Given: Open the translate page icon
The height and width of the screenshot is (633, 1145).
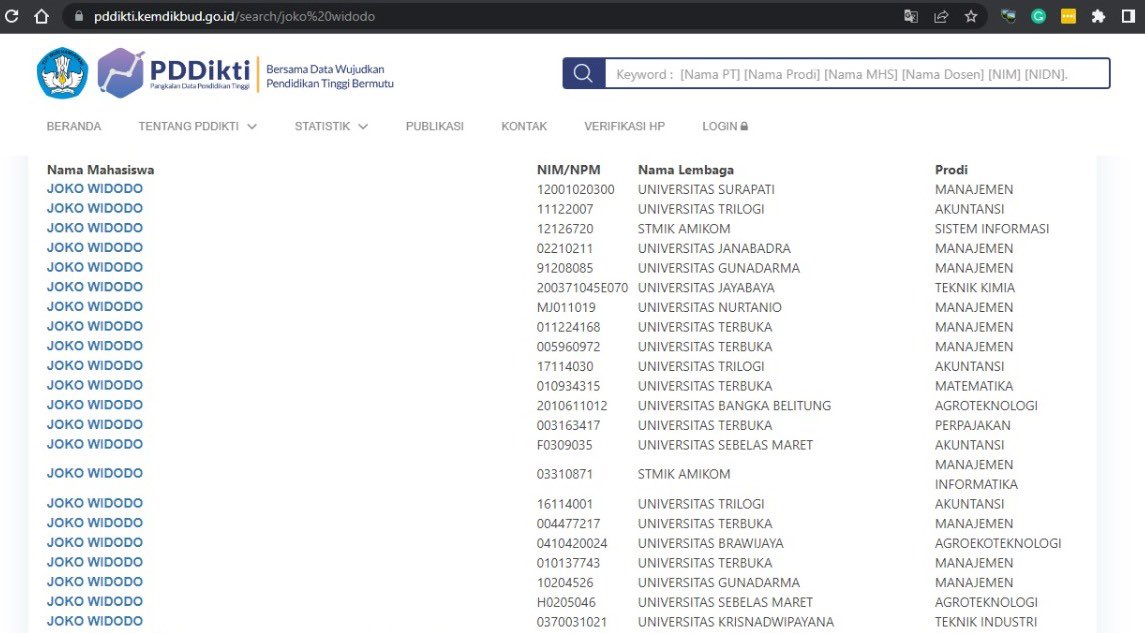Looking at the screenshot, I should (911, 16).
